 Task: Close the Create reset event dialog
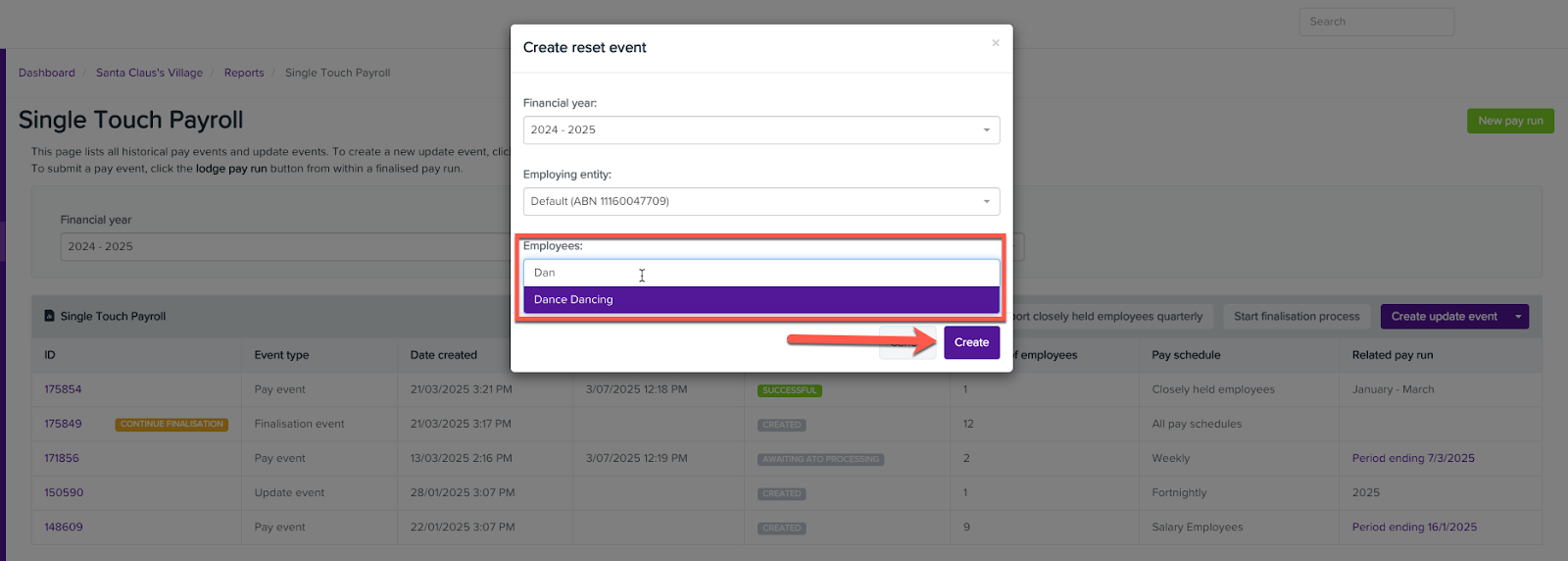tap(996, 43)
